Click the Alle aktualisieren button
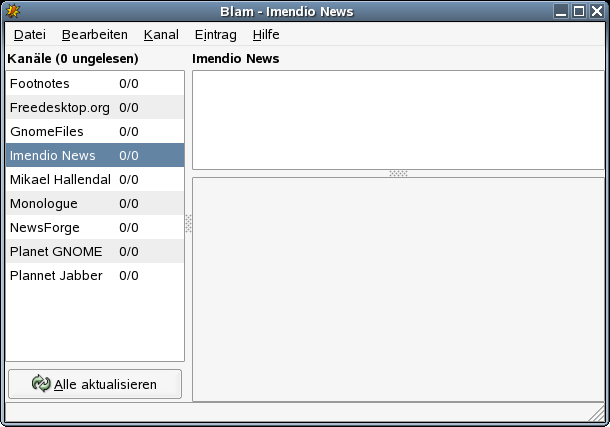 click(95, 384)
